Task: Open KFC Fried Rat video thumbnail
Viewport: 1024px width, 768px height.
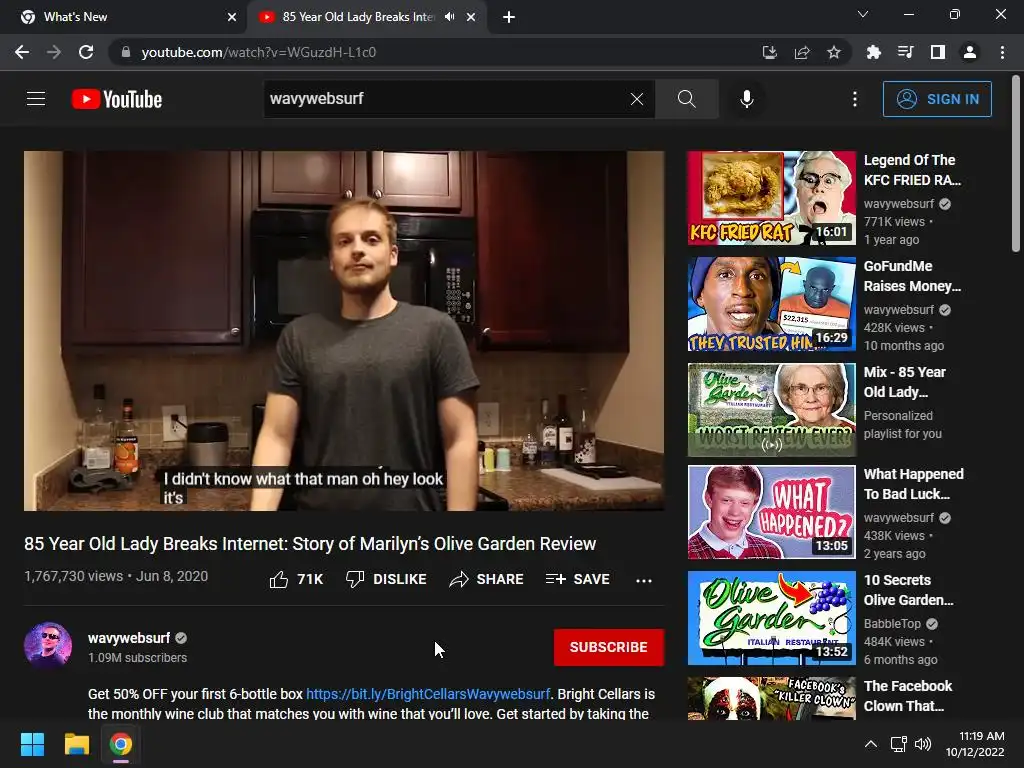Action: pyautogui.click(x=771, y=199)
